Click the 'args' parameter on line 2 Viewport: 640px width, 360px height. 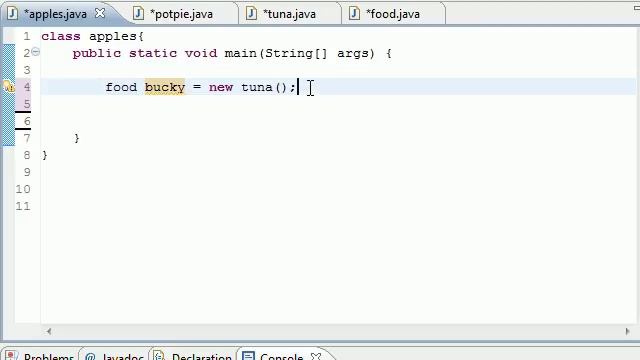(x=353, y=53)
